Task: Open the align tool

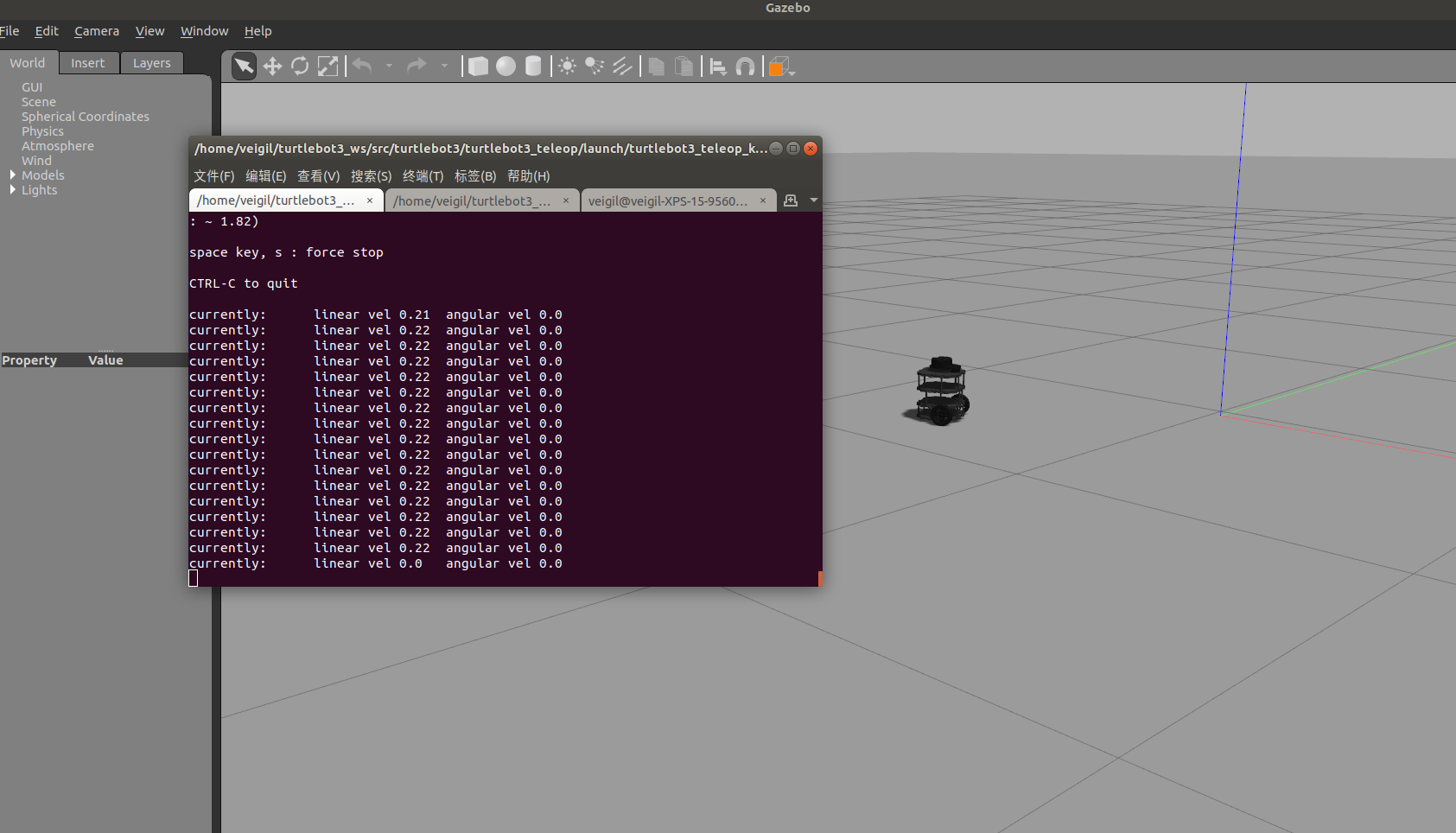Action: (x=718, y=67)
